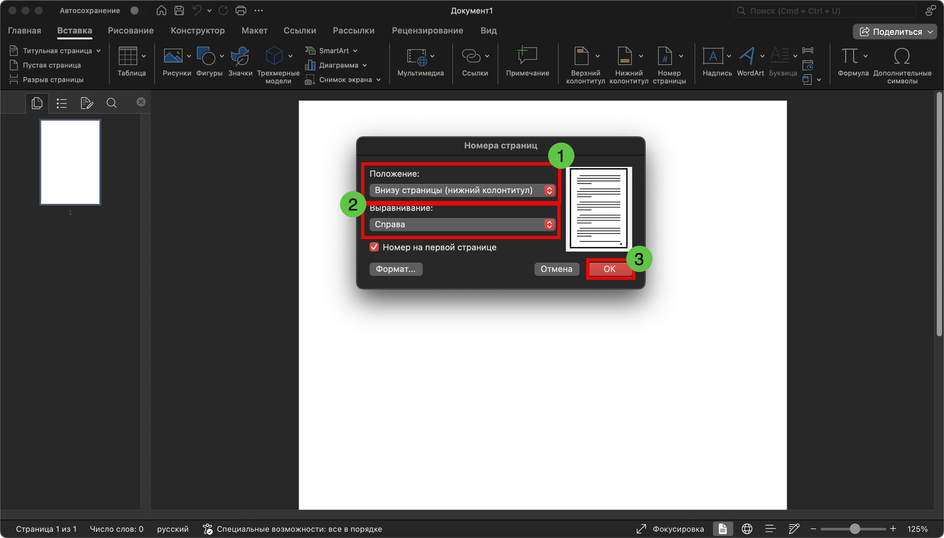Click the Отмена button

pyautogui.click(x=556, y=269)
